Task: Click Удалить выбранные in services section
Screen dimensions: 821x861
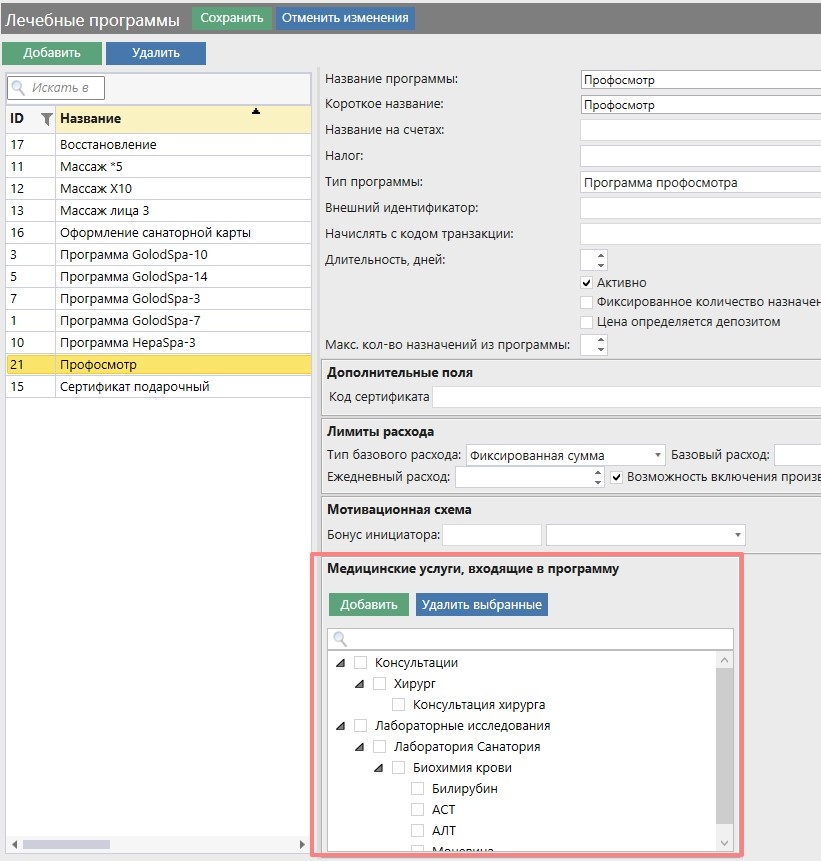Action: (482, 605)
